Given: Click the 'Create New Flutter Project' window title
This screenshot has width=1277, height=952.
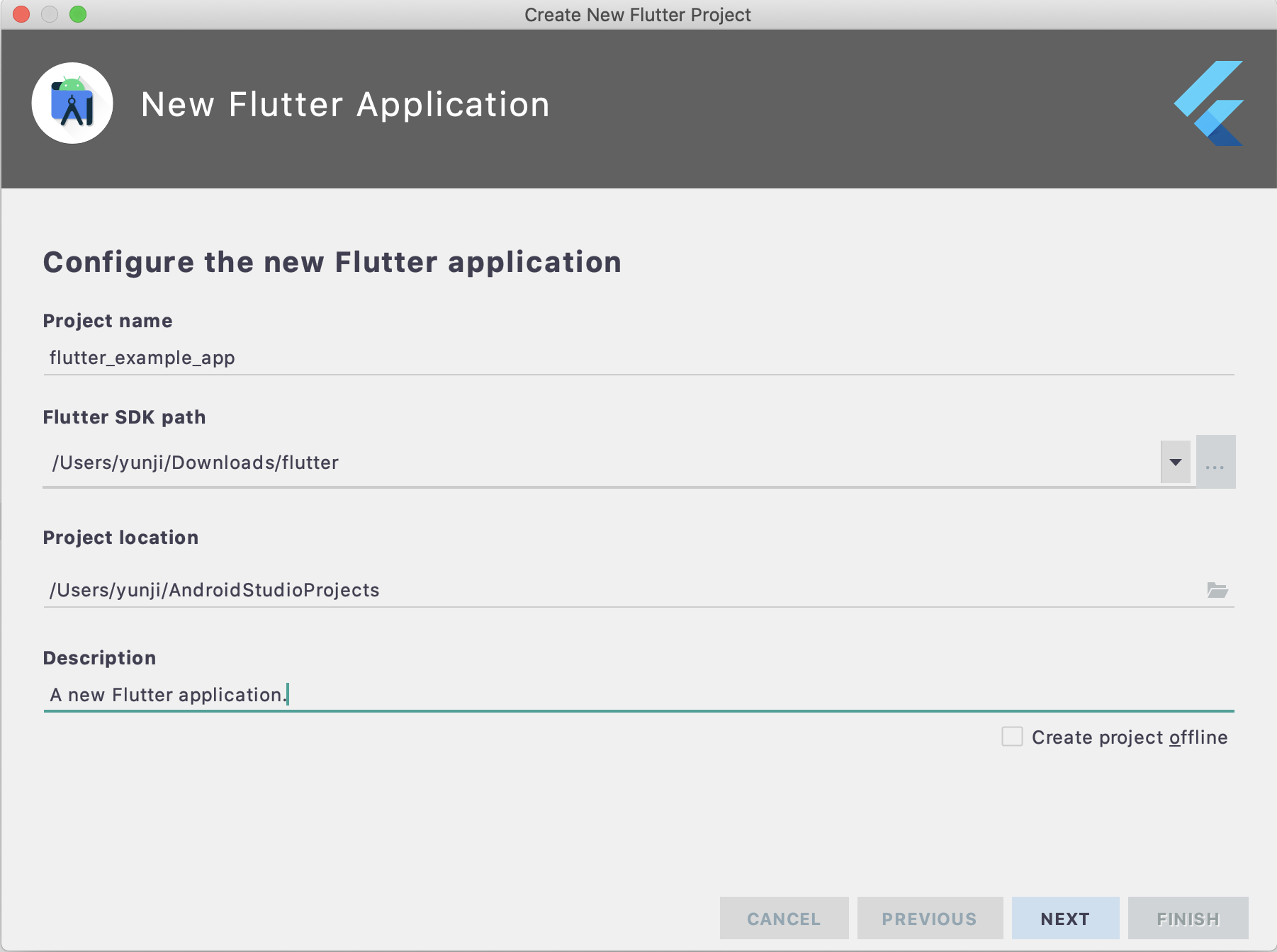Looking at the screenshot, I should point(638,15).
